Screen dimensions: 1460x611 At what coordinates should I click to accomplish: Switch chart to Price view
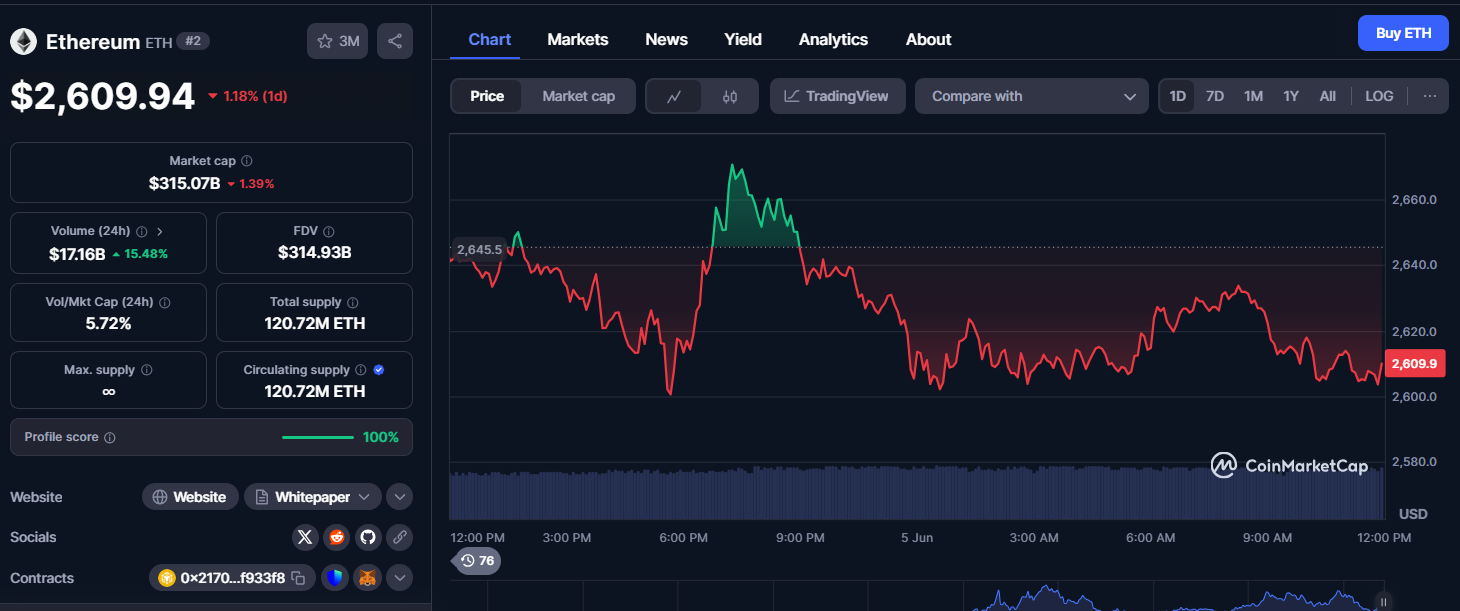tap(487, 96)
